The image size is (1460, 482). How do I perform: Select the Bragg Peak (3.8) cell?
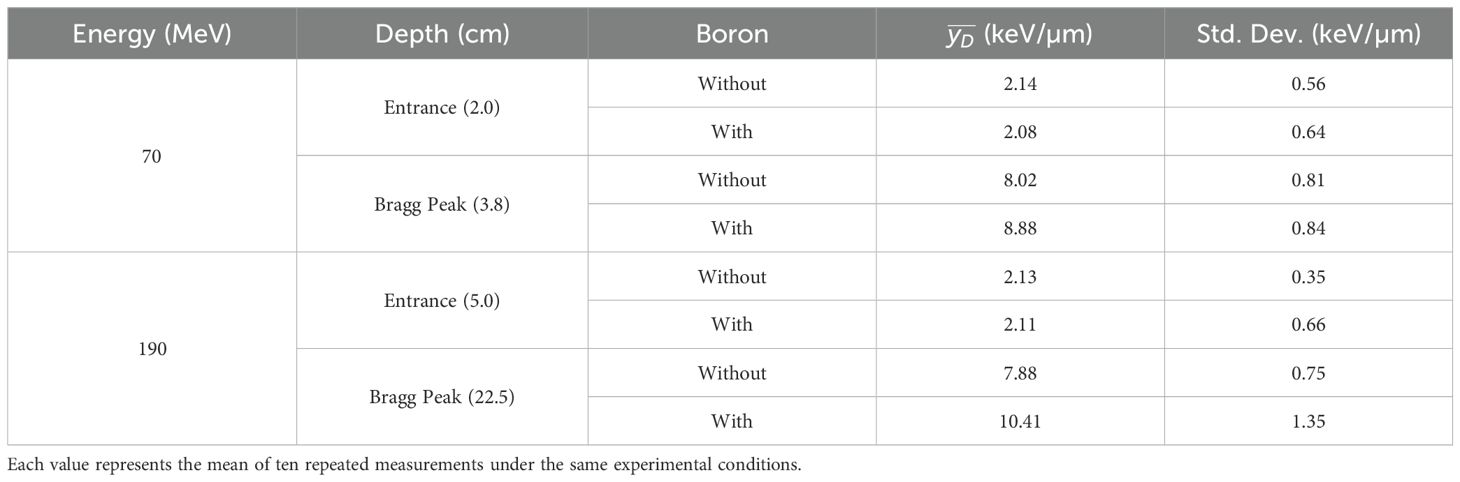[x=442, y=204]
